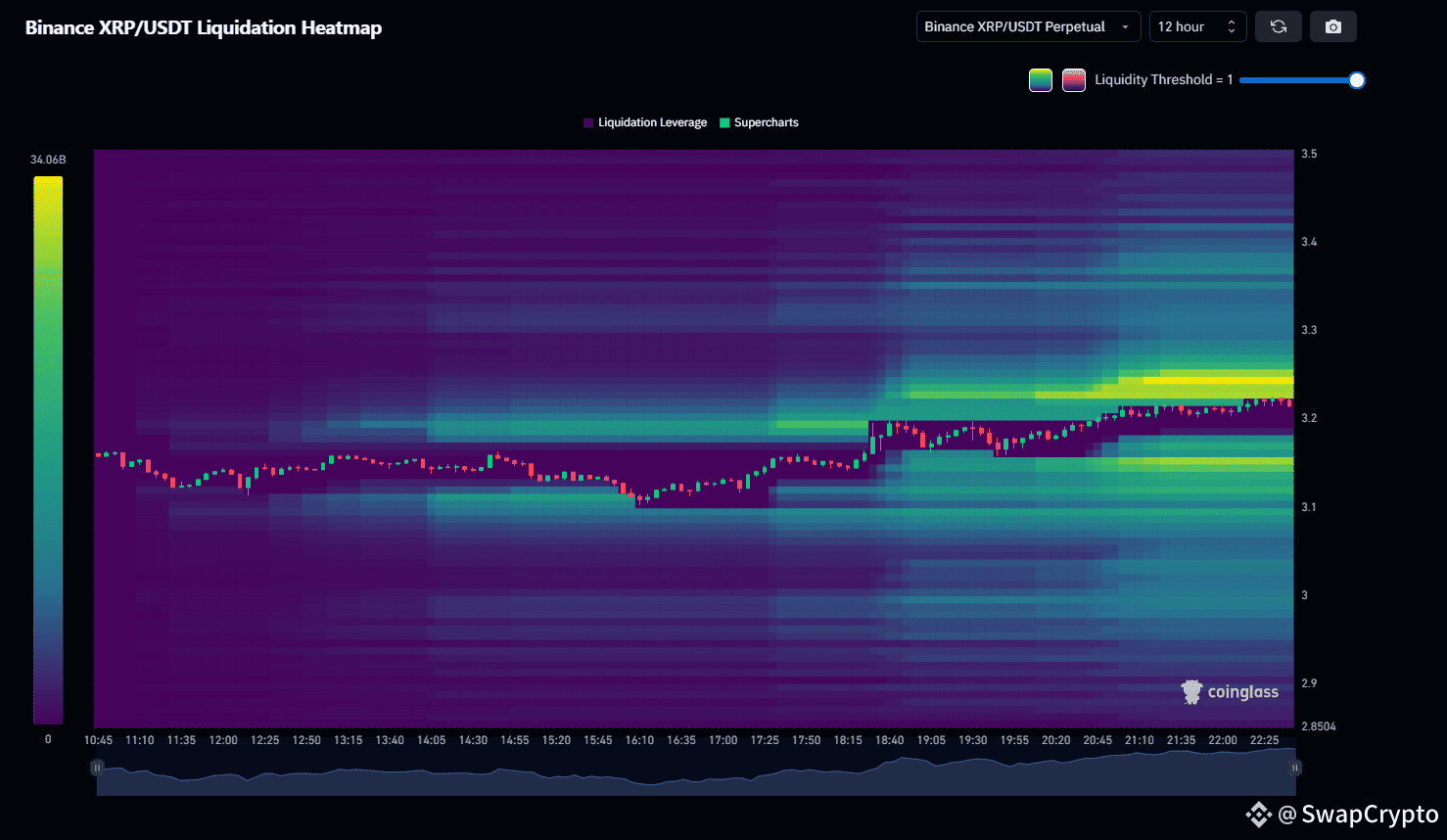Select the green-yellow heatmap color scheme swatch
Screen dimensions: 1447x840
(1041, 80)
